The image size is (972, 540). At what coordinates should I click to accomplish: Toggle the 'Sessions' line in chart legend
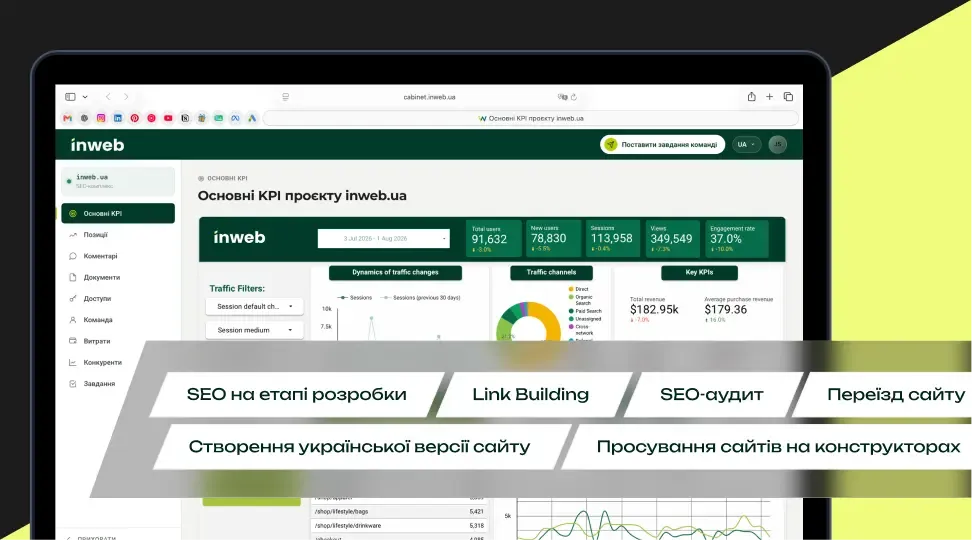pos(355,298)
